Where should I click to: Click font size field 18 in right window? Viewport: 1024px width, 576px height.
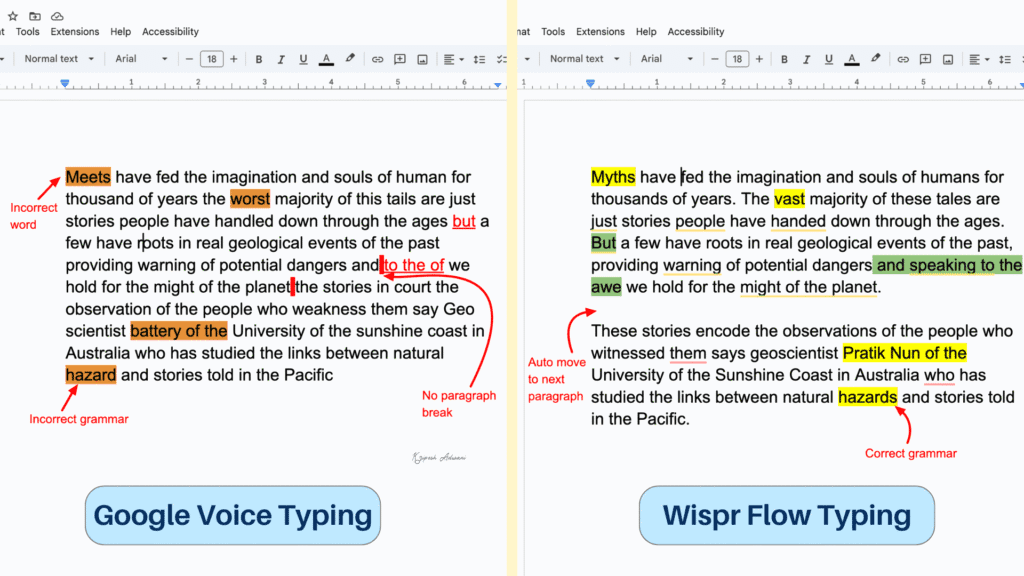(x=737, y=59)
